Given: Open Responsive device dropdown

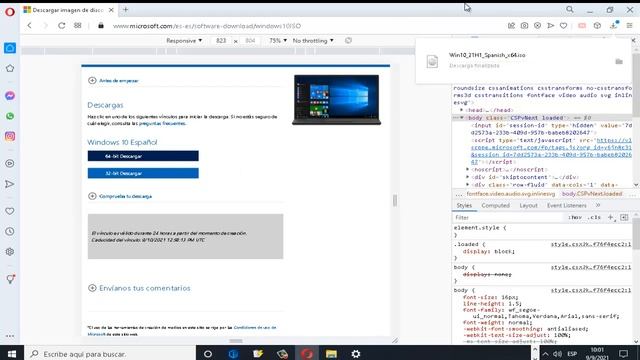Looking at the screenshot, I should [184, 40].
